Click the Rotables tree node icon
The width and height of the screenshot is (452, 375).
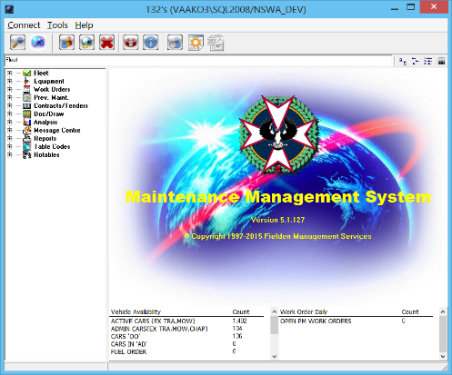(27, 155)
